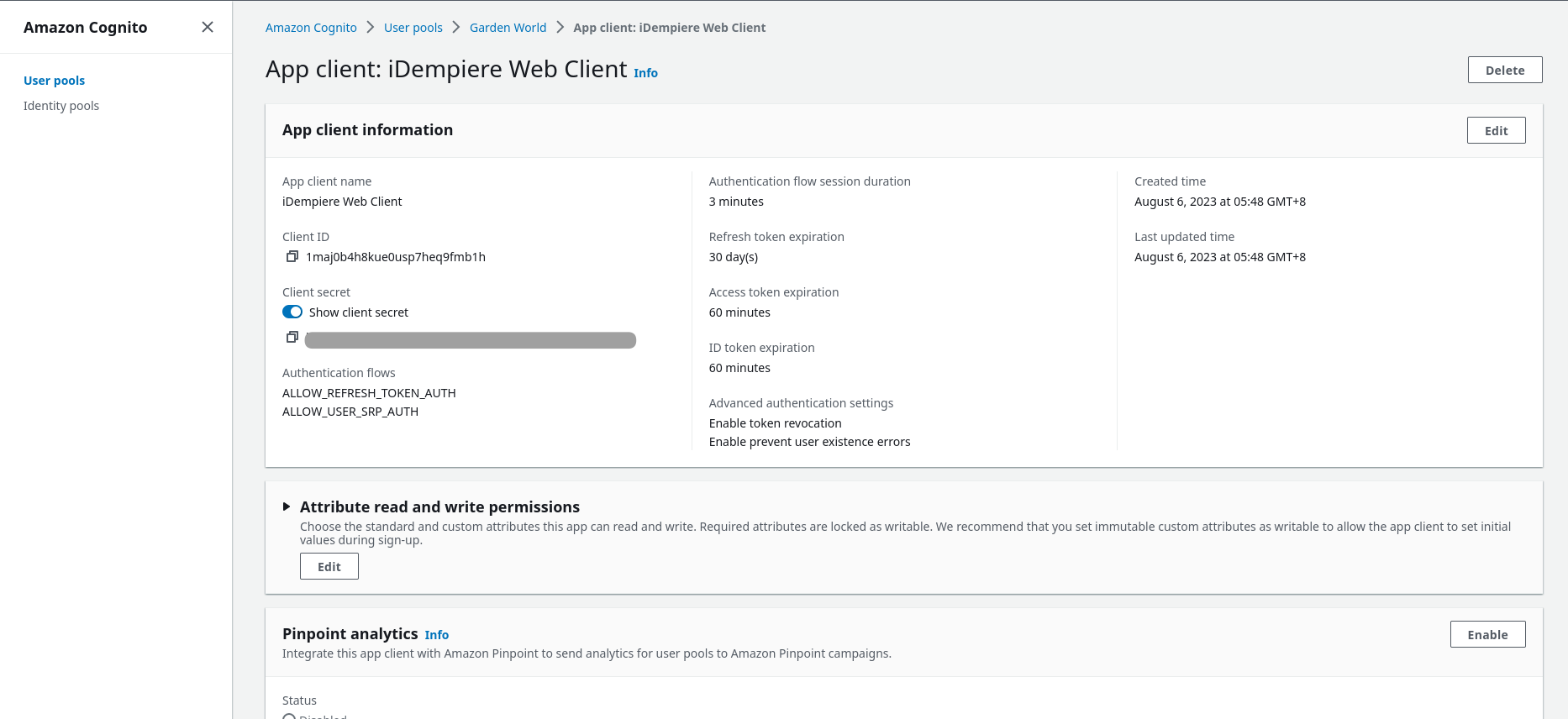Viewport: 1568px width, 719px height.
Task: Expand Attribute read and write permissions section
Action: (287, 506)
